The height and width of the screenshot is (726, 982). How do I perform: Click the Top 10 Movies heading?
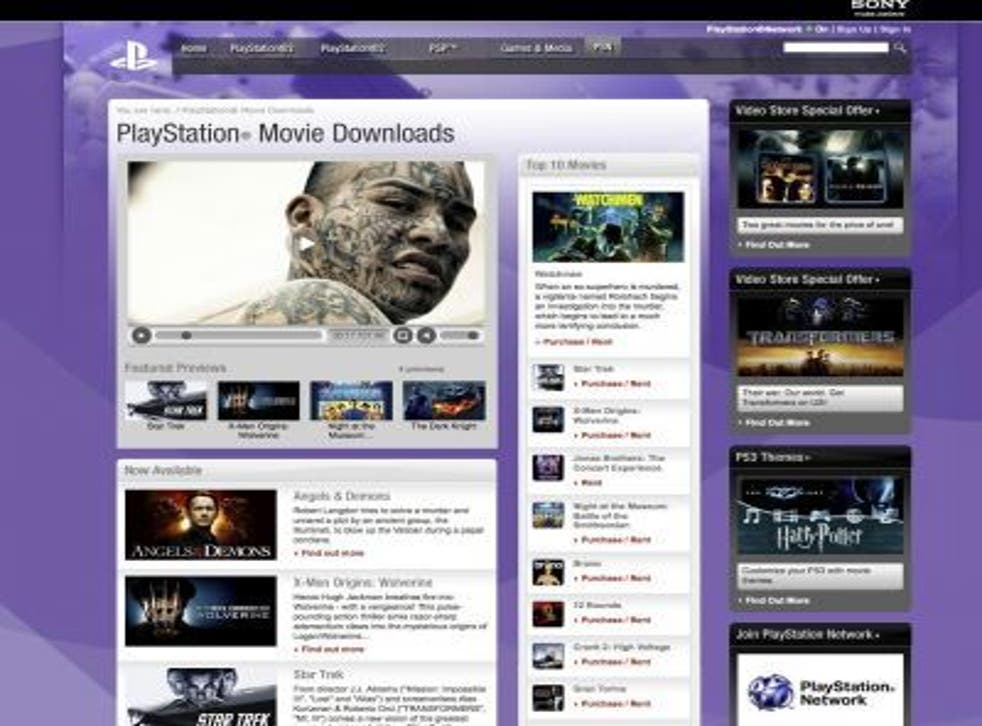click(x=566, y=165)
